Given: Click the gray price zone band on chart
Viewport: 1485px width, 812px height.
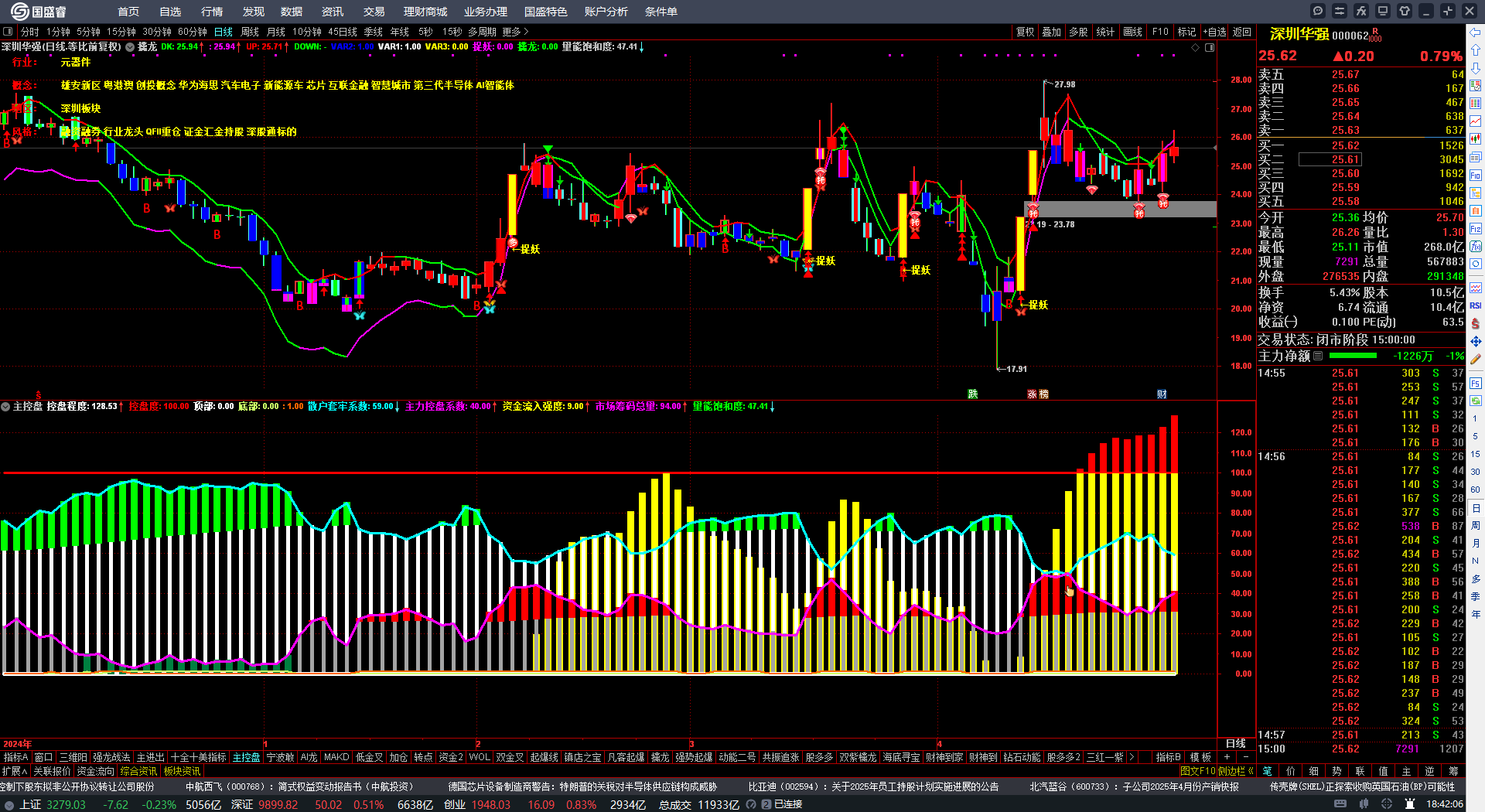Looking at the screenshot, I should (1120, 209).
